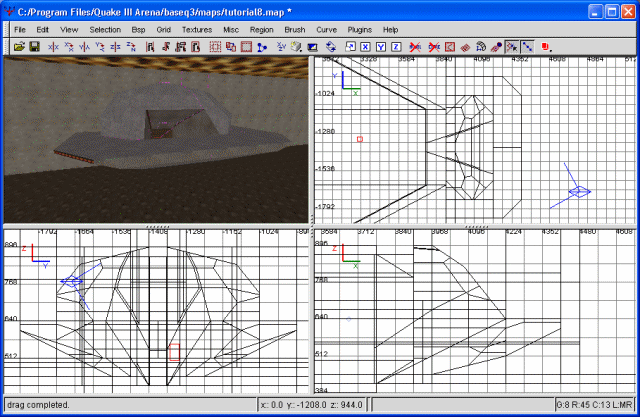Image resolution: width=640 pixels, height=417 pixels.
Task: Click the dotted-outline hollow square CSG icon
Action: (x=215, y=47)
